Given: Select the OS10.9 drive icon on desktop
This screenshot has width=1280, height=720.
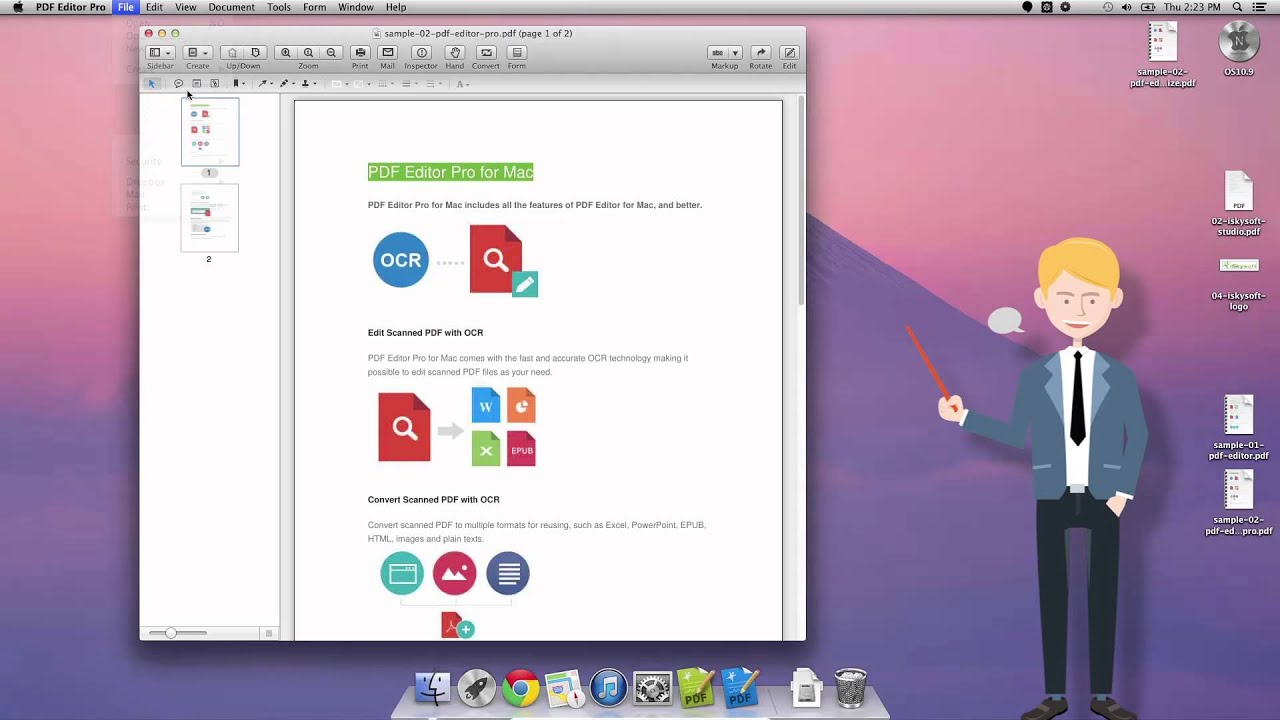Looking at the screenshot, I should pyautogui.click(x=1239, y=49).
